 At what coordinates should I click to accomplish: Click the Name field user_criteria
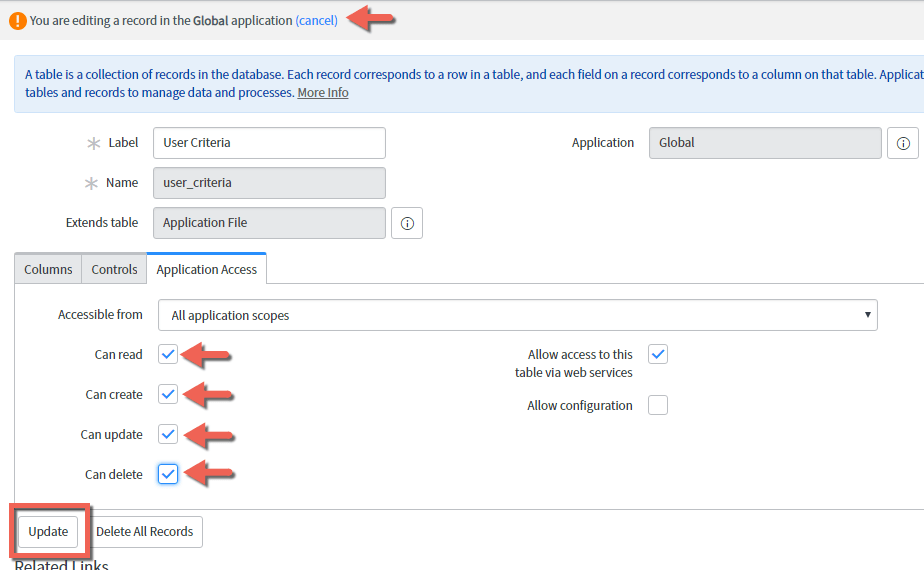269,183
